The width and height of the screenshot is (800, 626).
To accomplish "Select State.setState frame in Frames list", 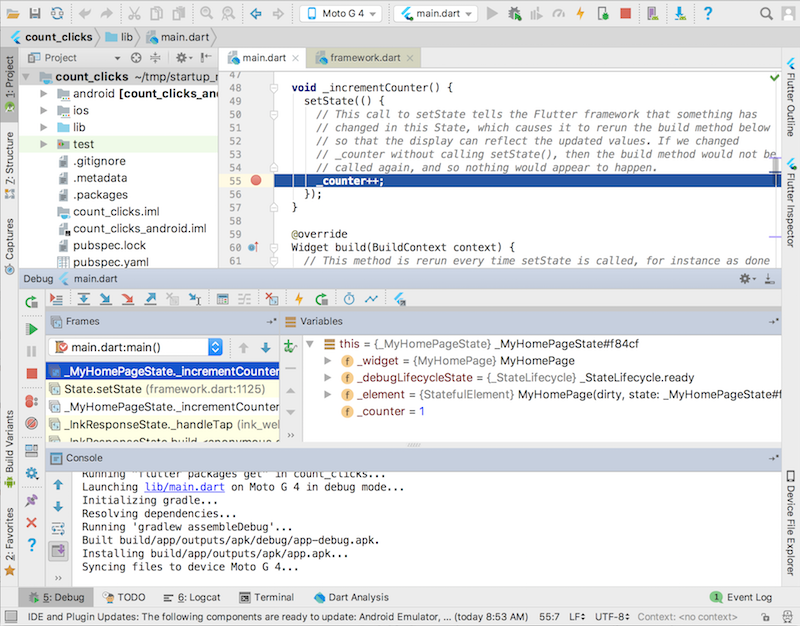I will [x=163, y=389].
